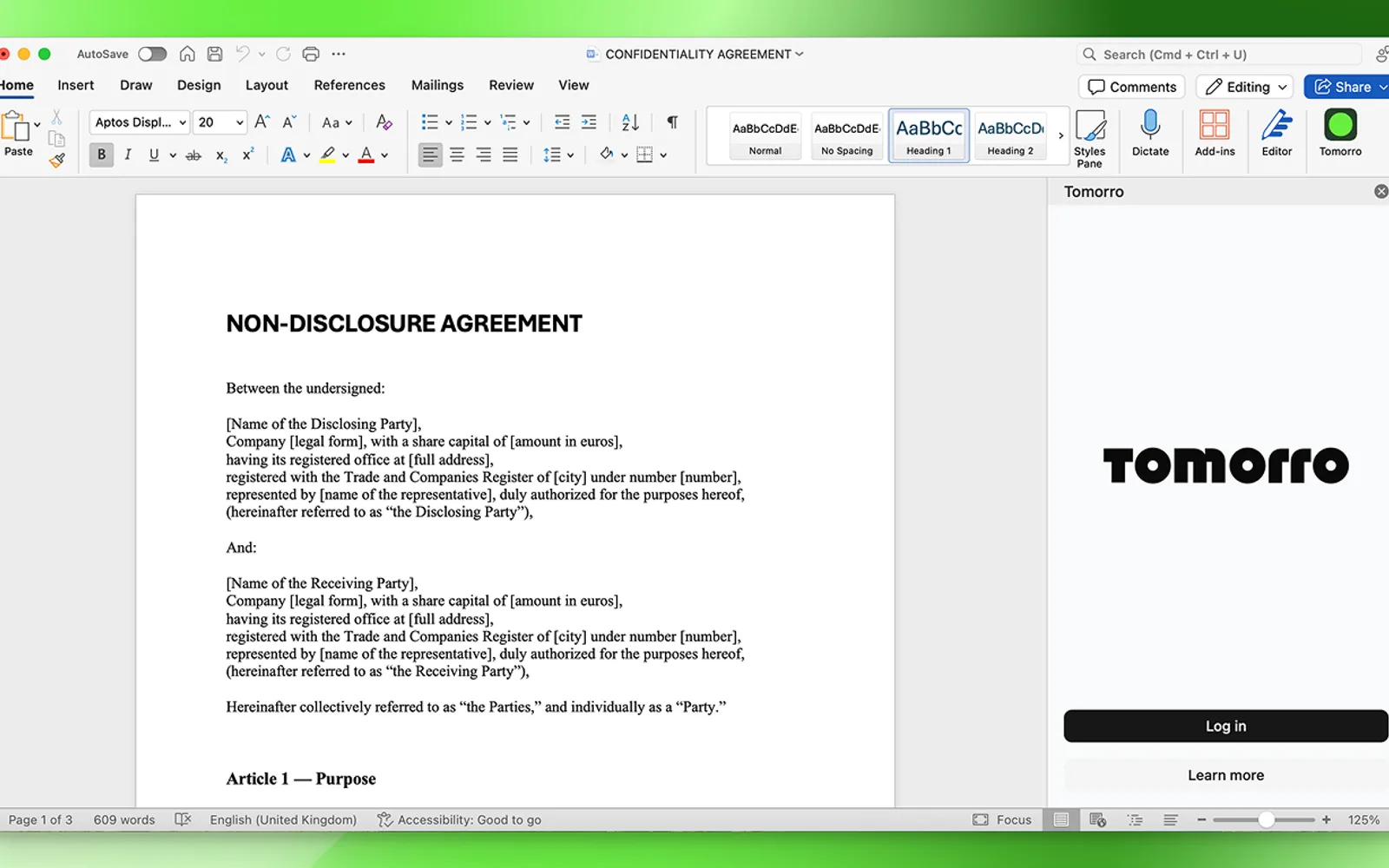Image resolution: width=1389 pixels, height=868 pixels.
Task: Click the Tomorro Log in button
Action: pyautogui.click(x=1226, y=727)
